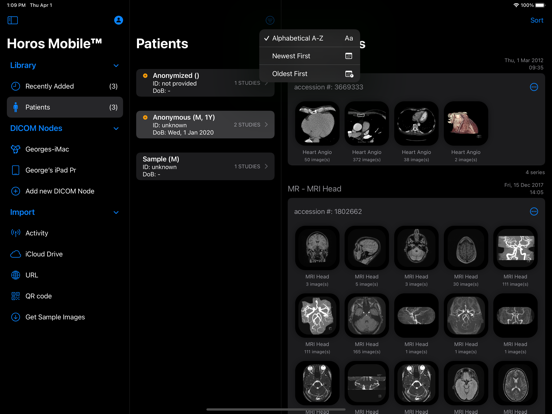Click the calendar icon beside Oldest First
552x414 pixels.
[x=349, y=74]
